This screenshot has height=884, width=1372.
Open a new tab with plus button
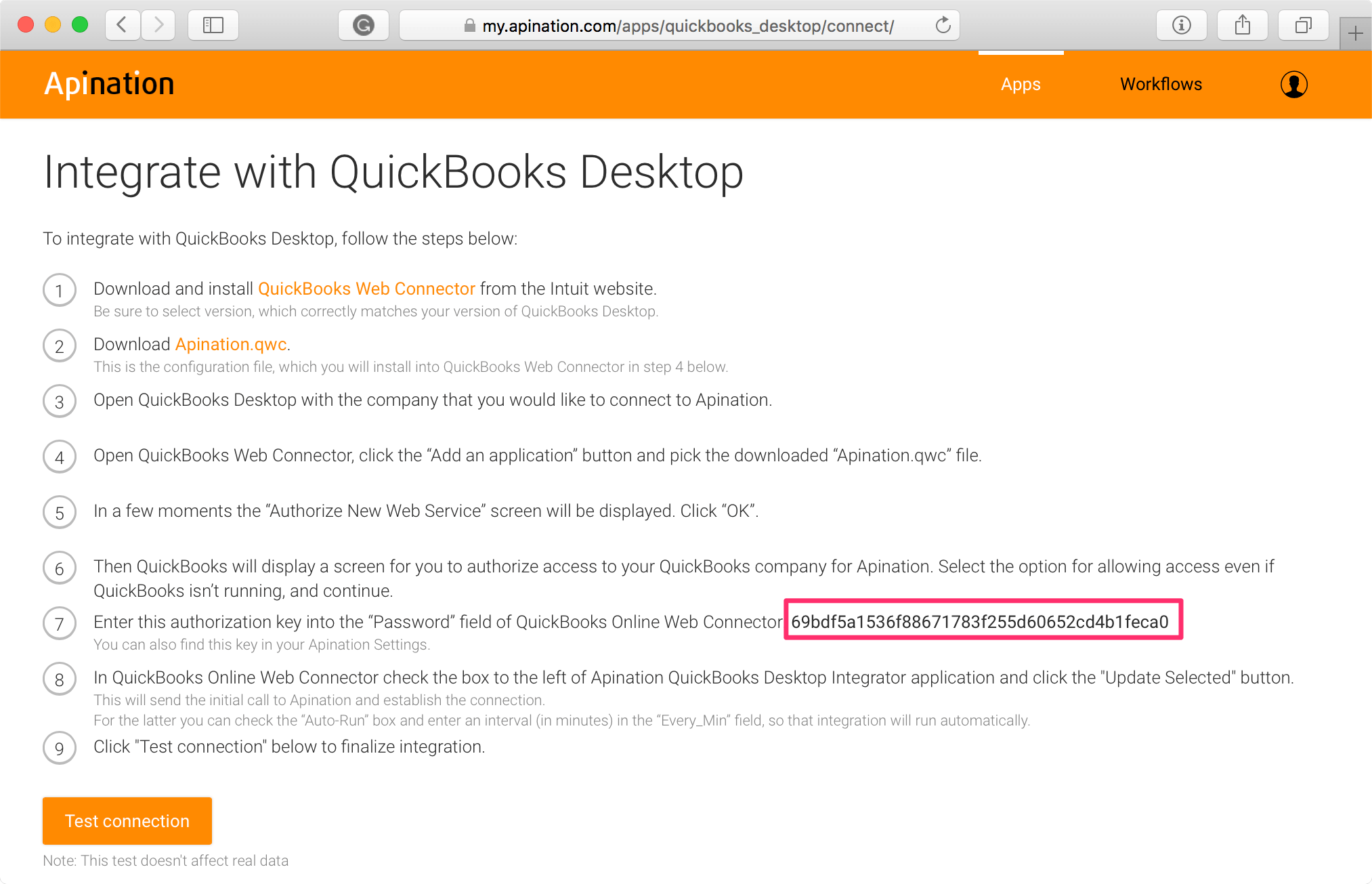coord(1356,33)
